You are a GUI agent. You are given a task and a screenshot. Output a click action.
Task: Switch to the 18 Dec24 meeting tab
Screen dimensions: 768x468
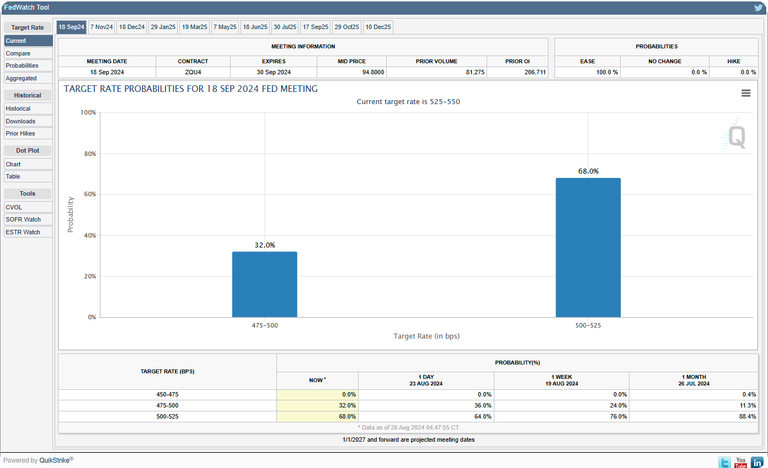click(x=132, y=26)
